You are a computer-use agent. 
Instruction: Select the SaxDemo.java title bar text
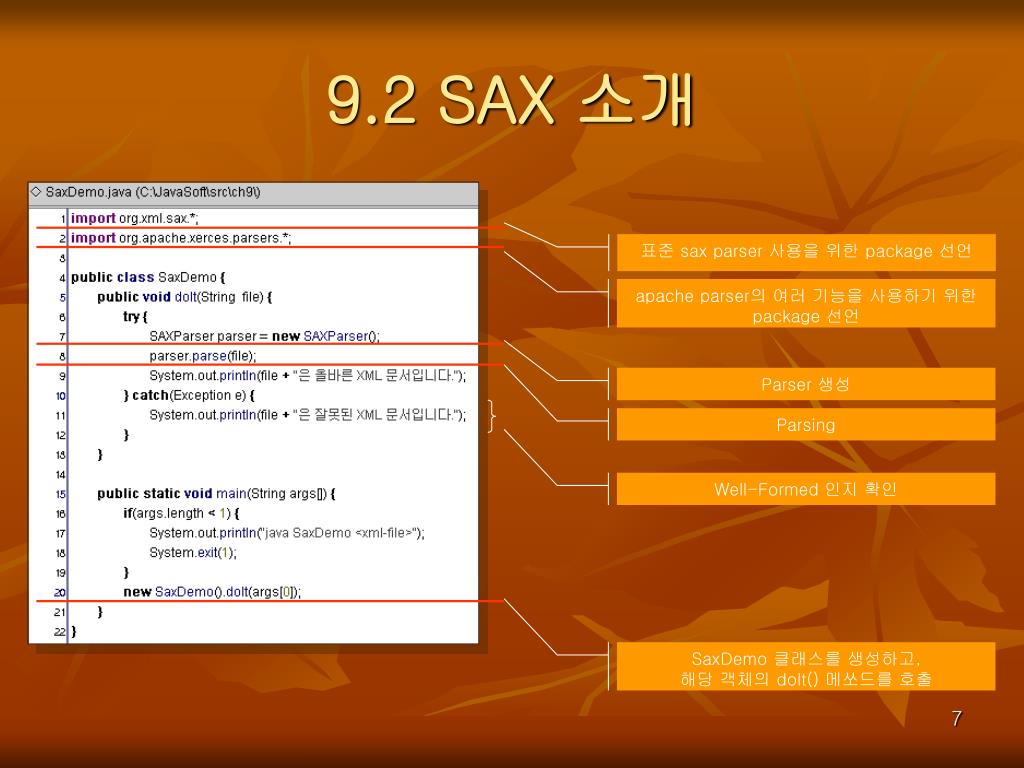(x=153, y=192)
